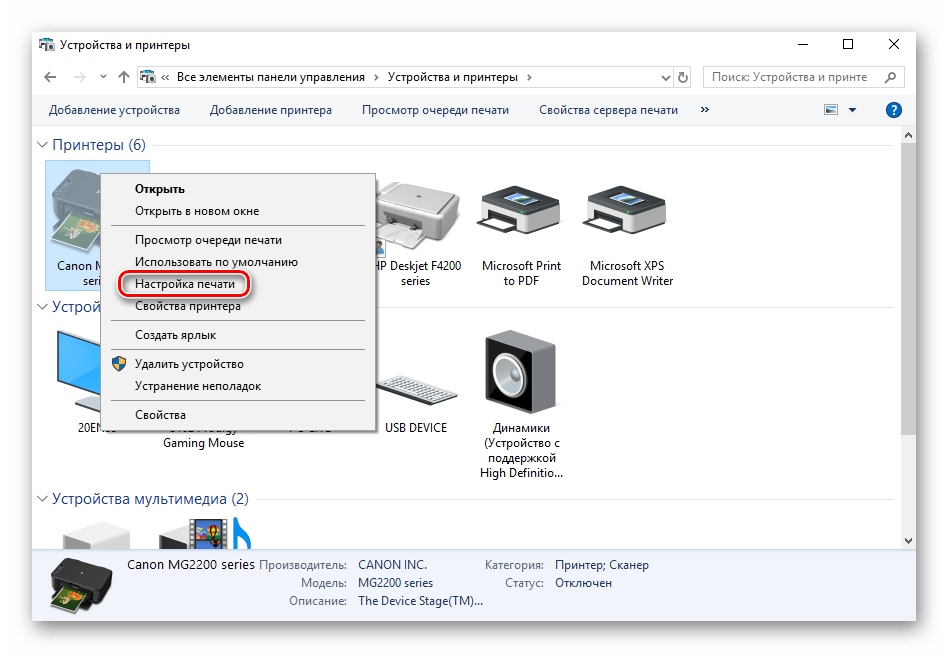
Task: Collapse the Принтеры (6) section
Action: 41,145
